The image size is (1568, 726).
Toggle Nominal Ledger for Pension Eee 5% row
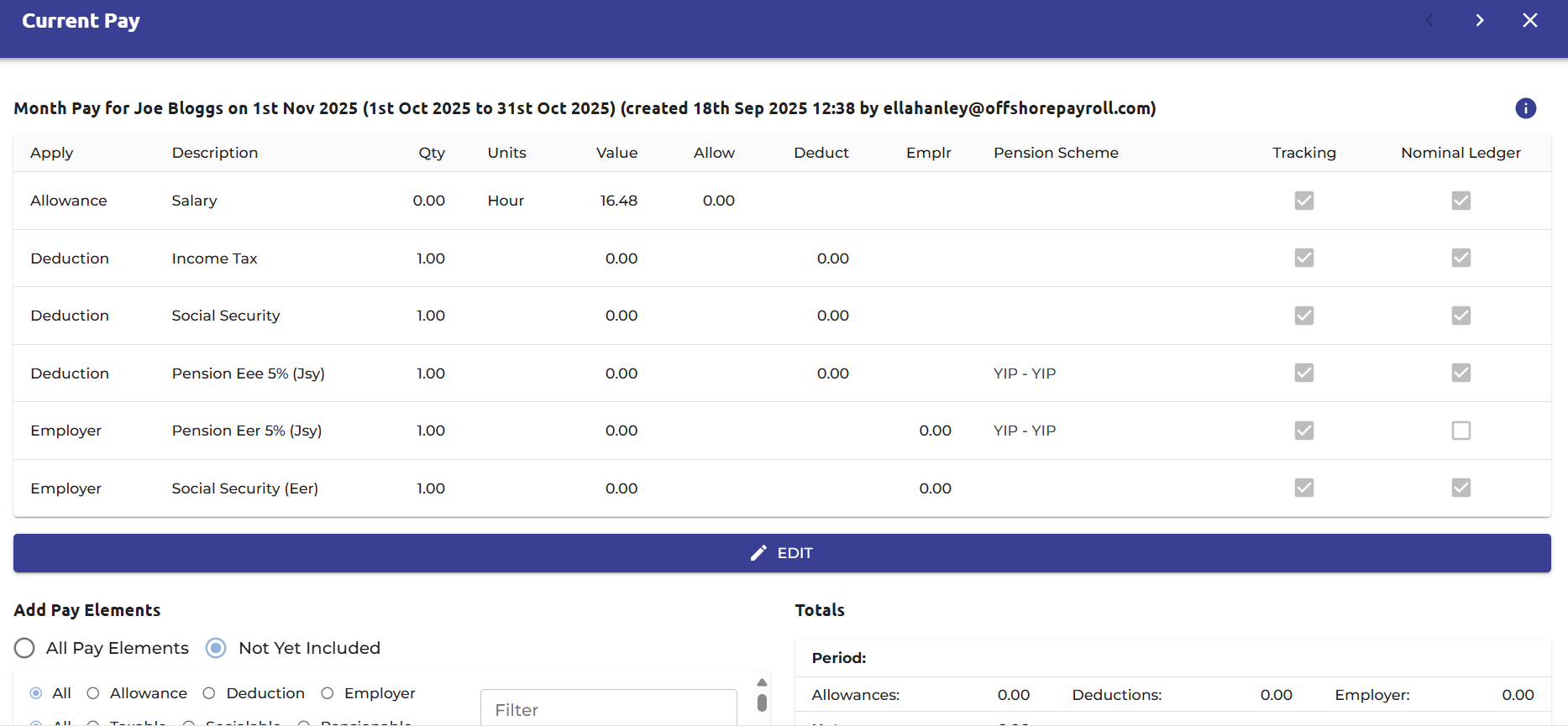tap(1461, 373)
